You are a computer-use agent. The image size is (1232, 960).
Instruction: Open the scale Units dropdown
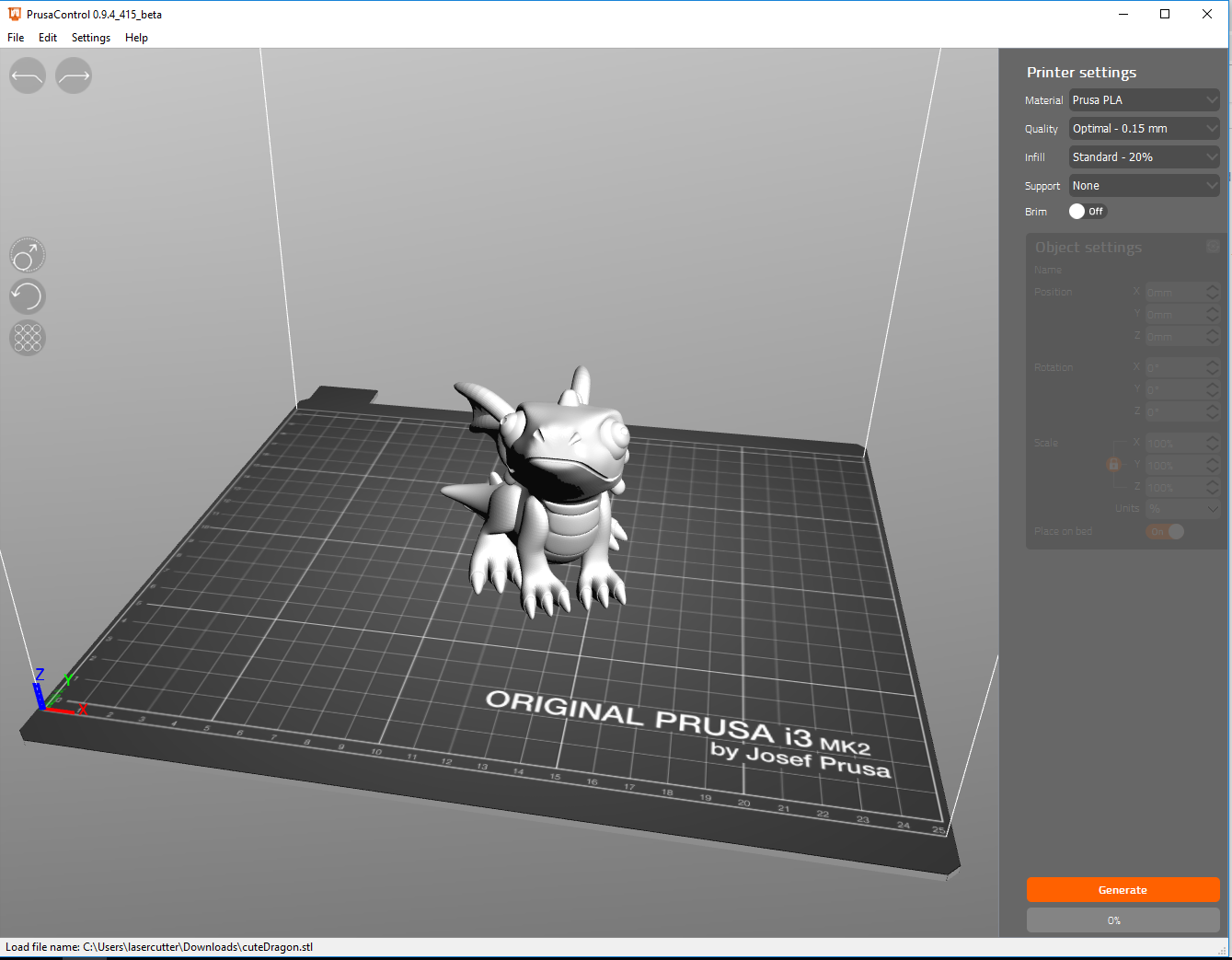(1182, 508)
